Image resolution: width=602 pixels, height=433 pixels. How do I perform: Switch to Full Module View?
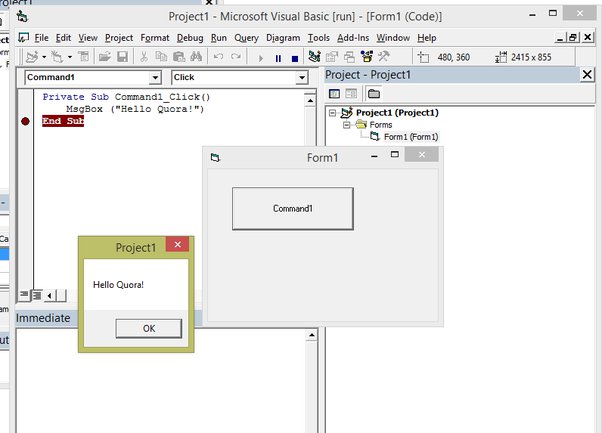[36, 294]
